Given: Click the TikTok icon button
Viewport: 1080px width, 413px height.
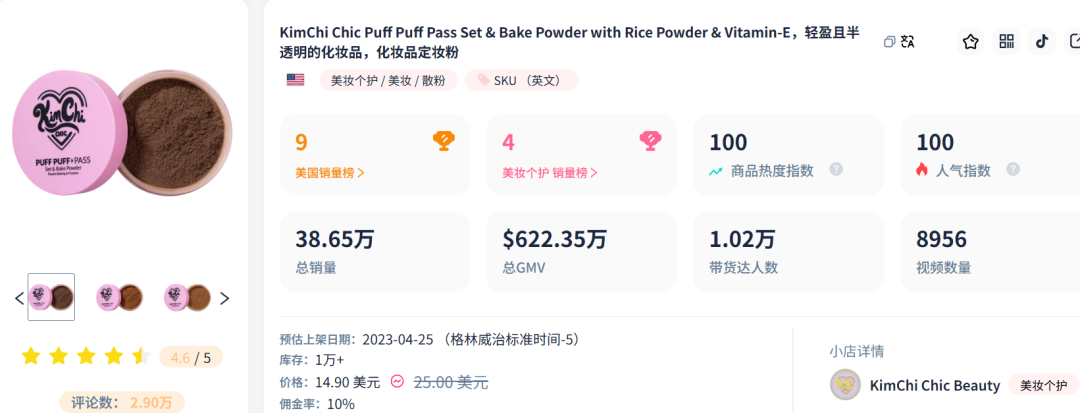Looking at the screenshot, I should tap(1042, 42).
